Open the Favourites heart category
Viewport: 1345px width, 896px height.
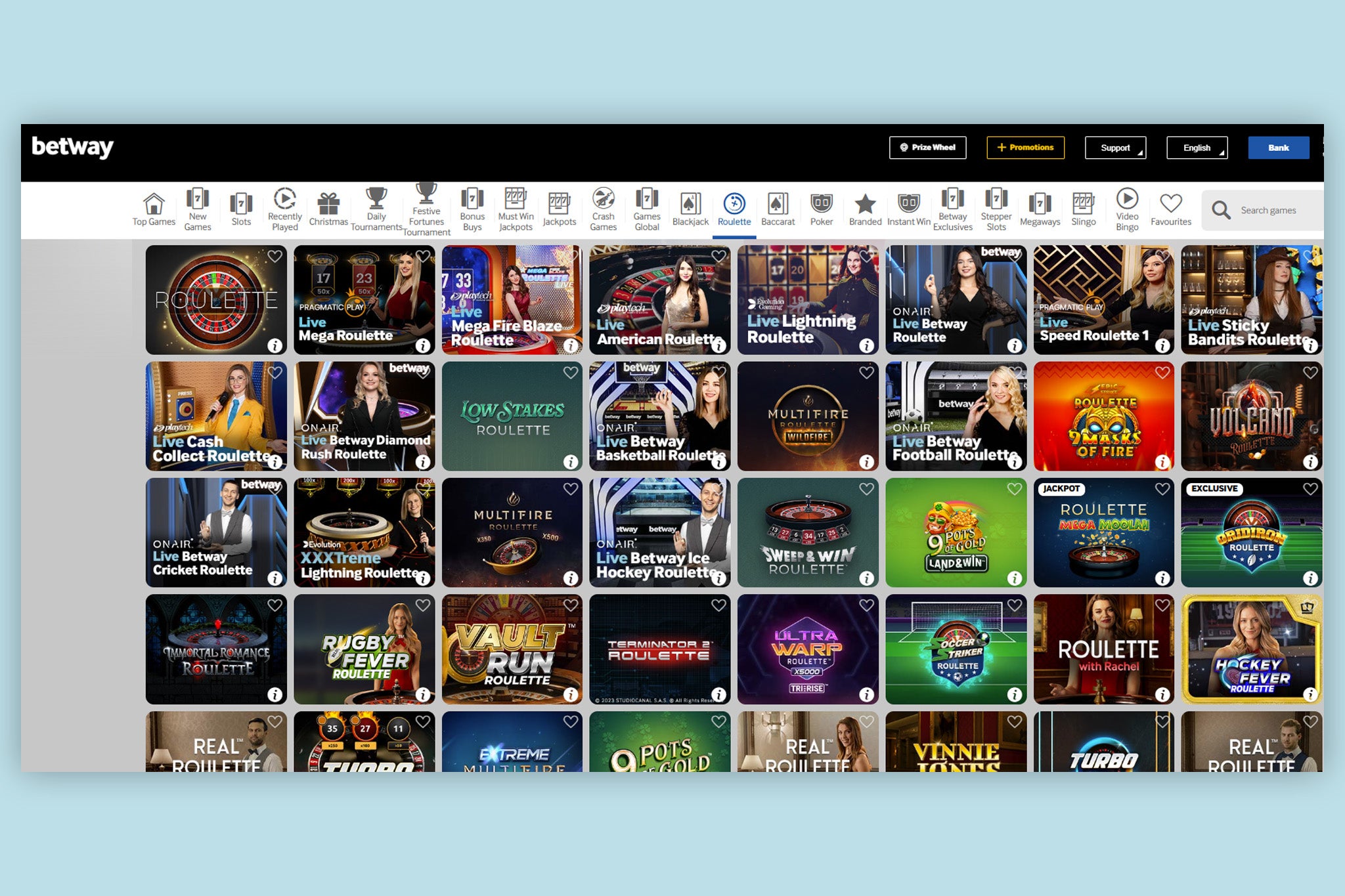coord(1171,210)
